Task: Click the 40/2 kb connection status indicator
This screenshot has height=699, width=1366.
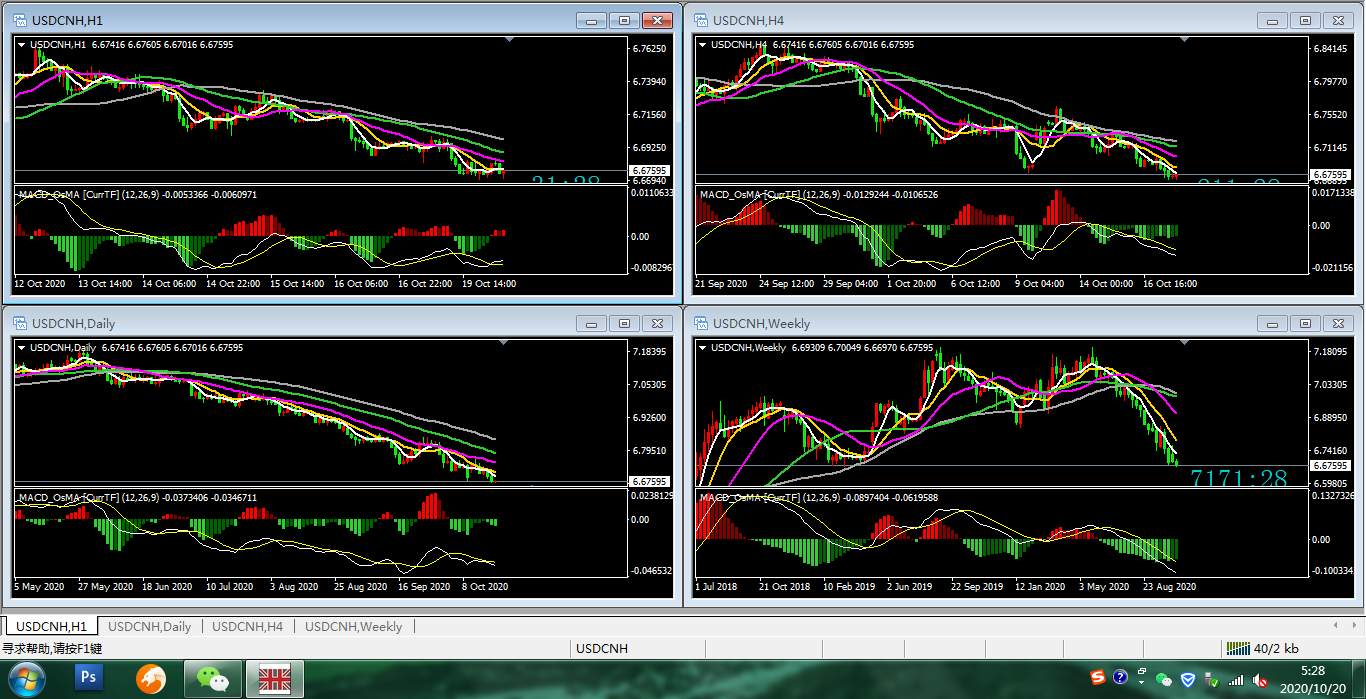Action: click(x=1263, y=648)
